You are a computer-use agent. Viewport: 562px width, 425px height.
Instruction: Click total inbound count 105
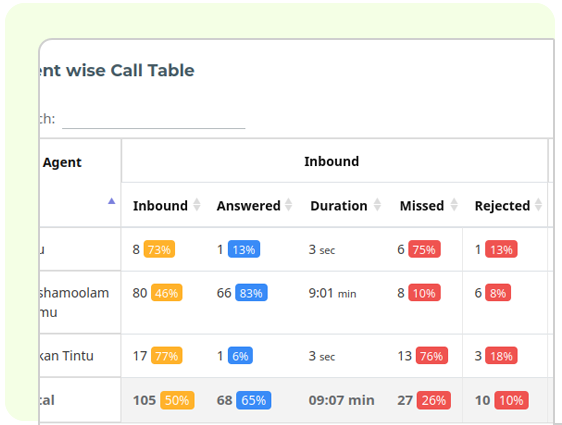point(144,400)
